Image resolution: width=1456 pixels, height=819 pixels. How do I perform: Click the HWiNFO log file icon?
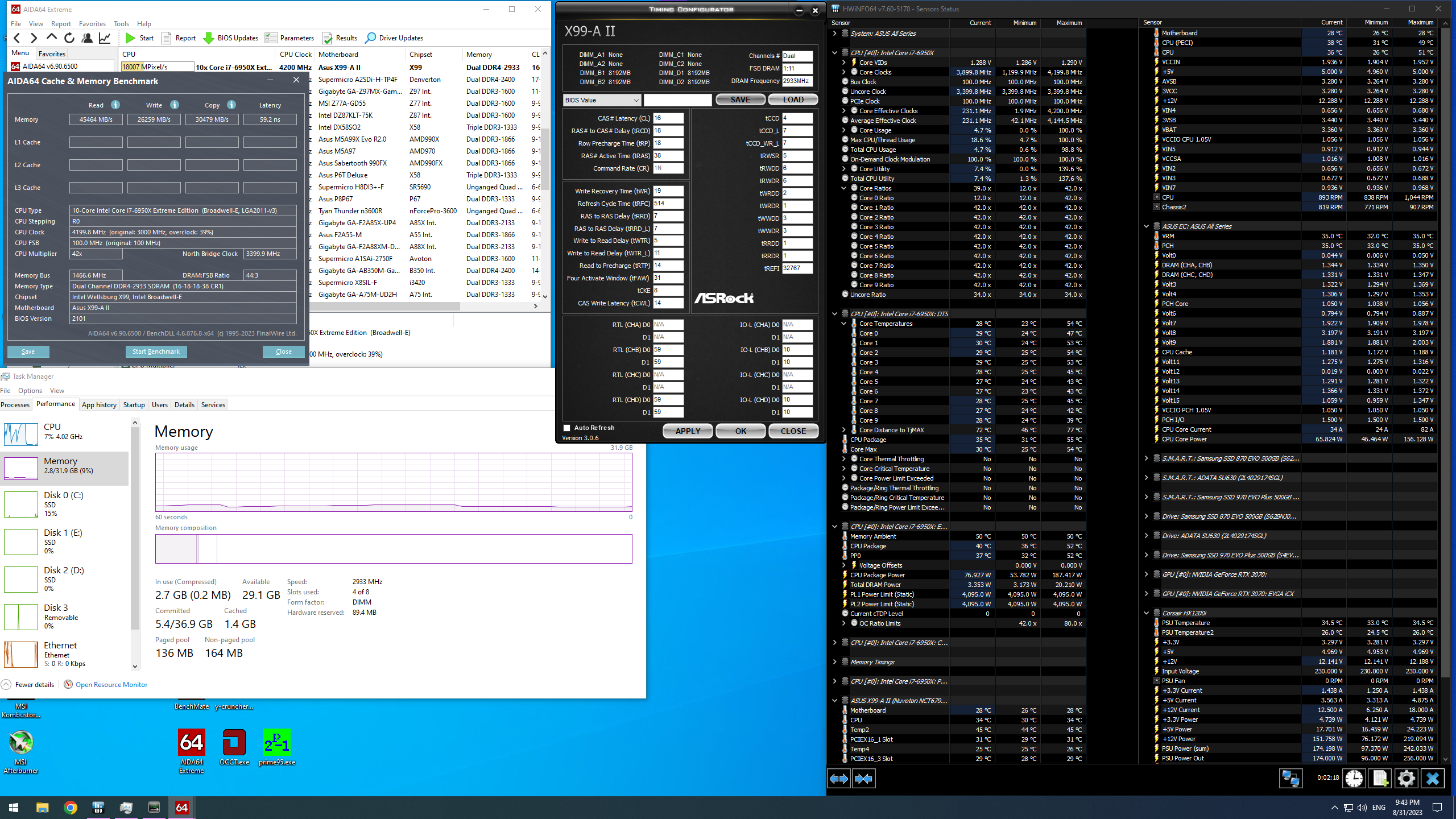coord(1380,778)
